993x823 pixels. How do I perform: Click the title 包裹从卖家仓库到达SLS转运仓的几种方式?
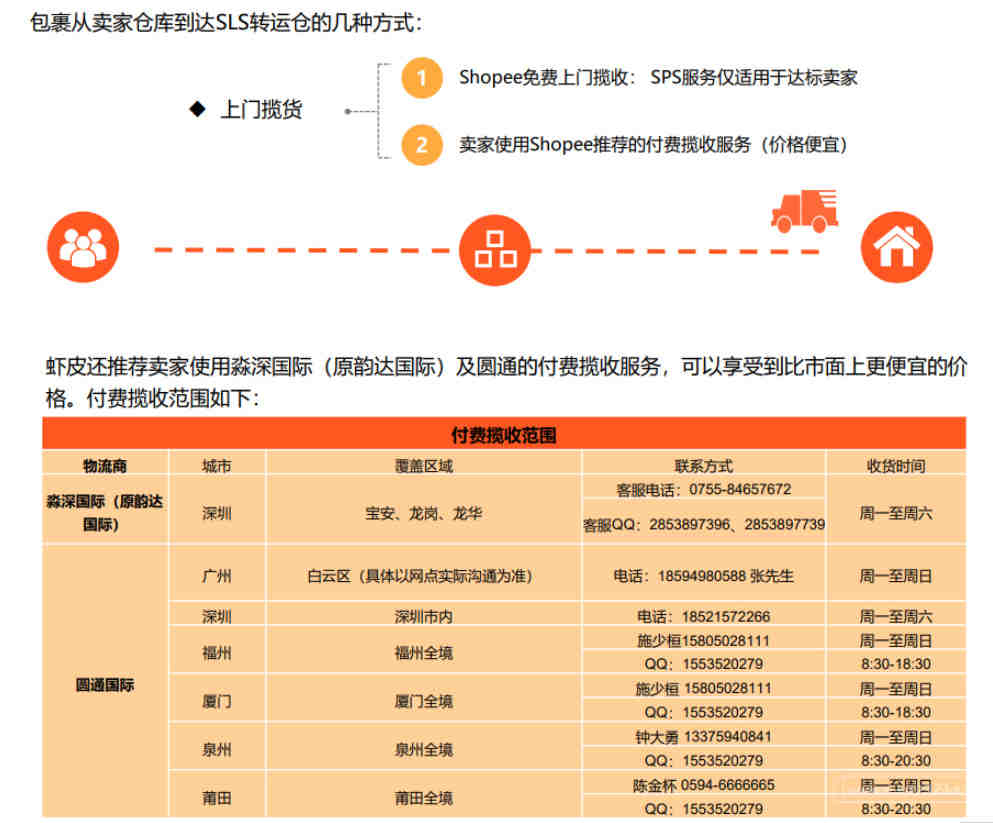pos(225,23)
